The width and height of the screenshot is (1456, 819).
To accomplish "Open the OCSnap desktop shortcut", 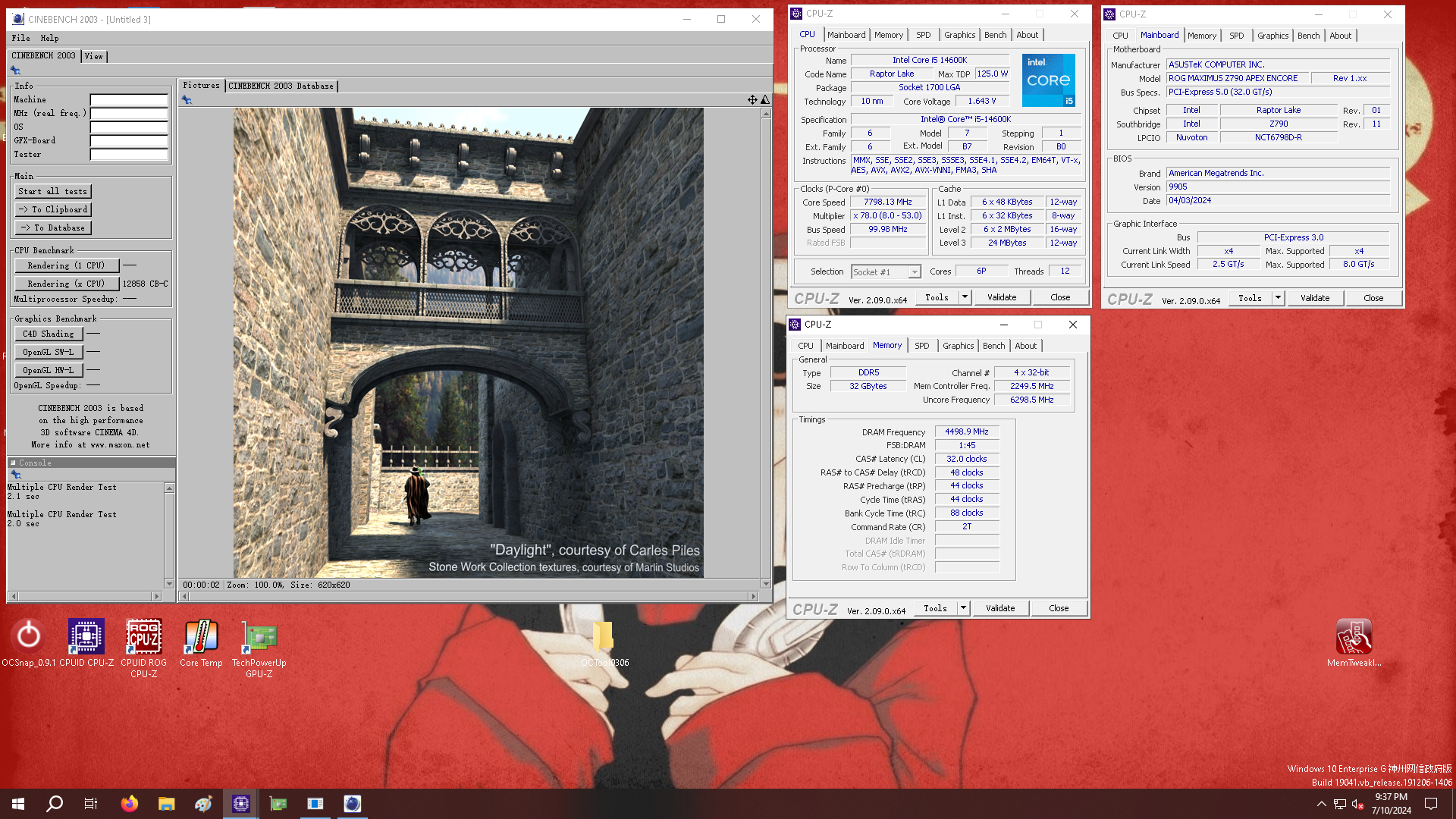I will click(x=29, y=643).
